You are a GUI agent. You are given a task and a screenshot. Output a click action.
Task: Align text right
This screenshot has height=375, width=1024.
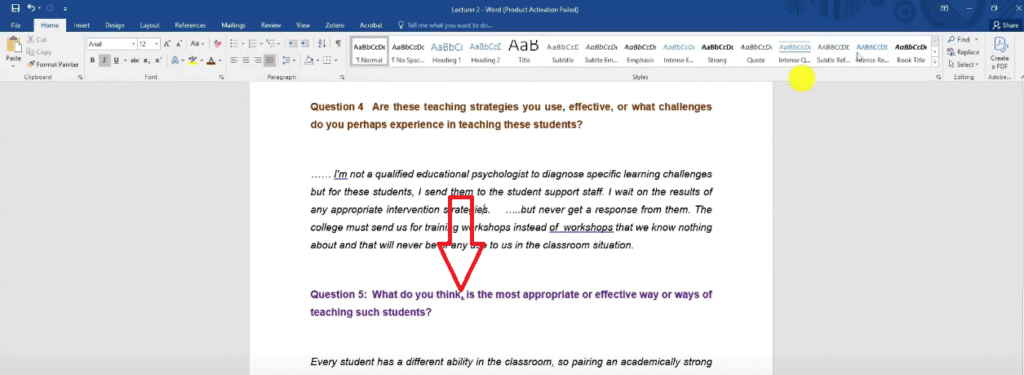click(x=259, y=60)
